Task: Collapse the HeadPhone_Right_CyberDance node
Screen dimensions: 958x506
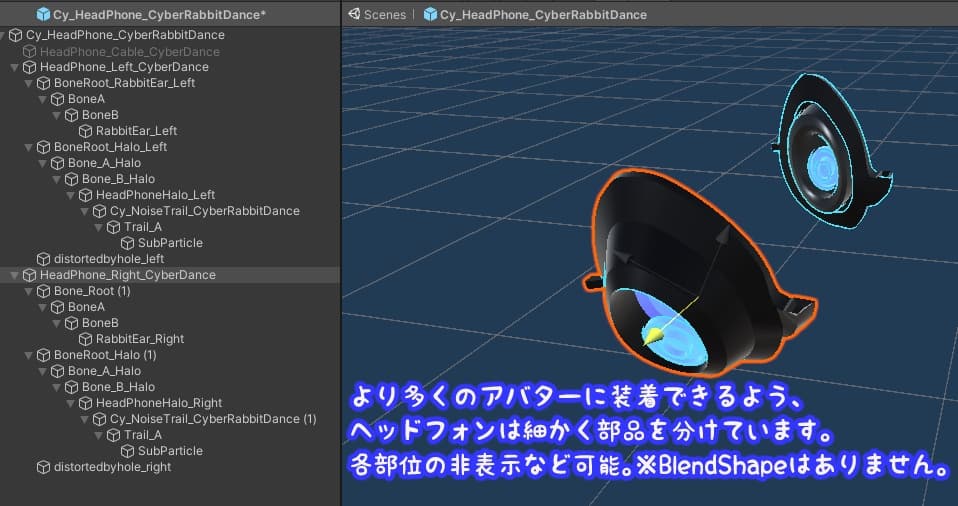Action: pos(15,275)
